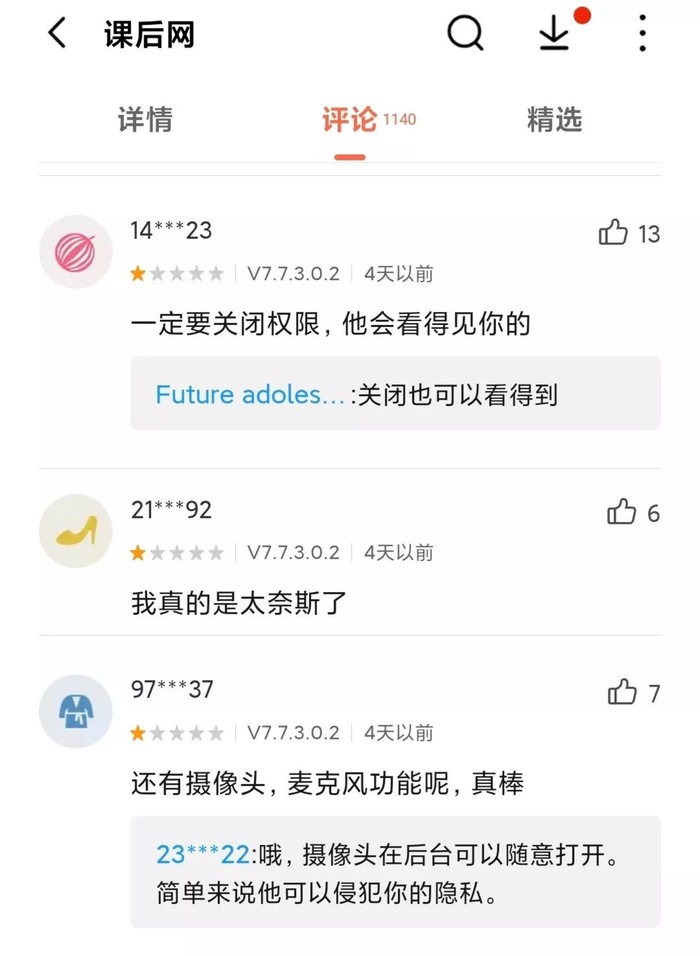Like the review by 21***92
700x956 pixels.
(621, 513)
